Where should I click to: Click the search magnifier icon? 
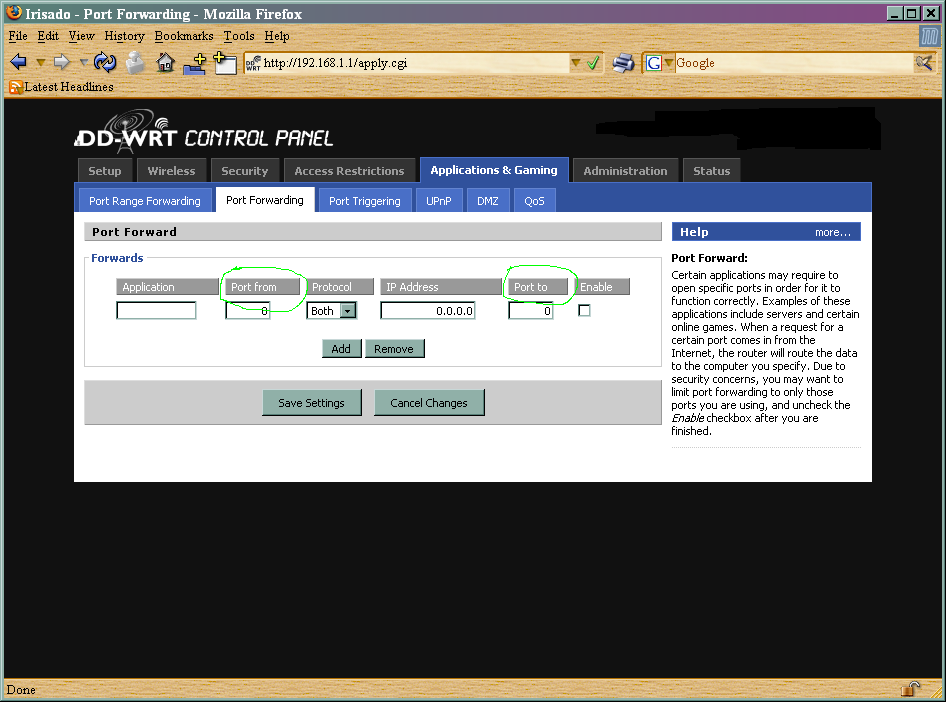pos(924,63)
